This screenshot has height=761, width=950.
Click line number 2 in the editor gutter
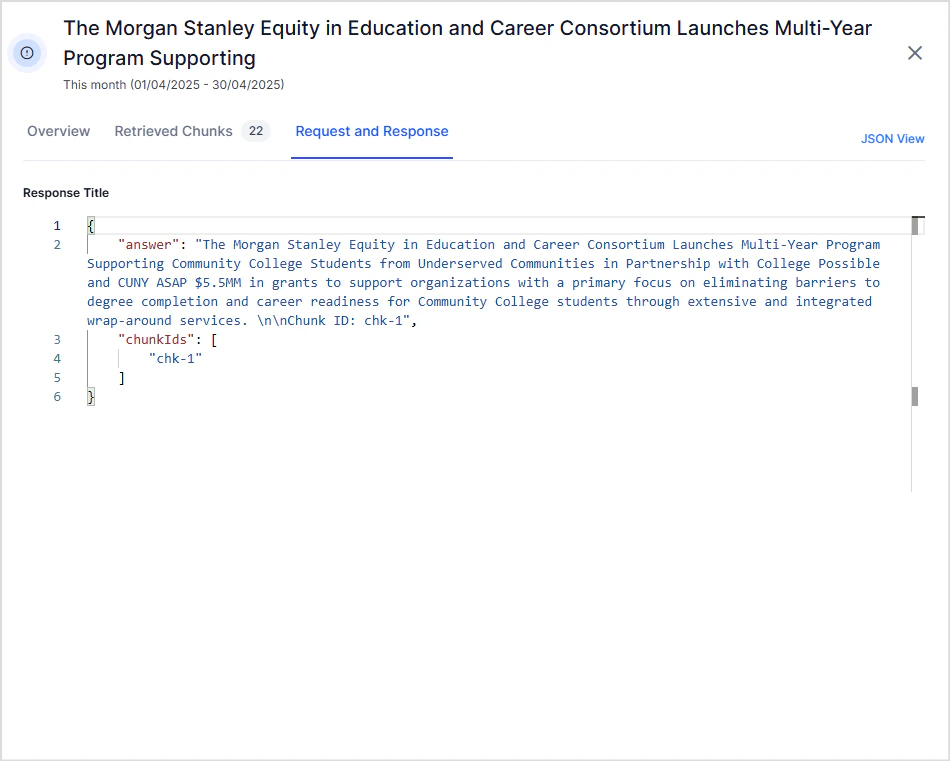click(57, 245)
